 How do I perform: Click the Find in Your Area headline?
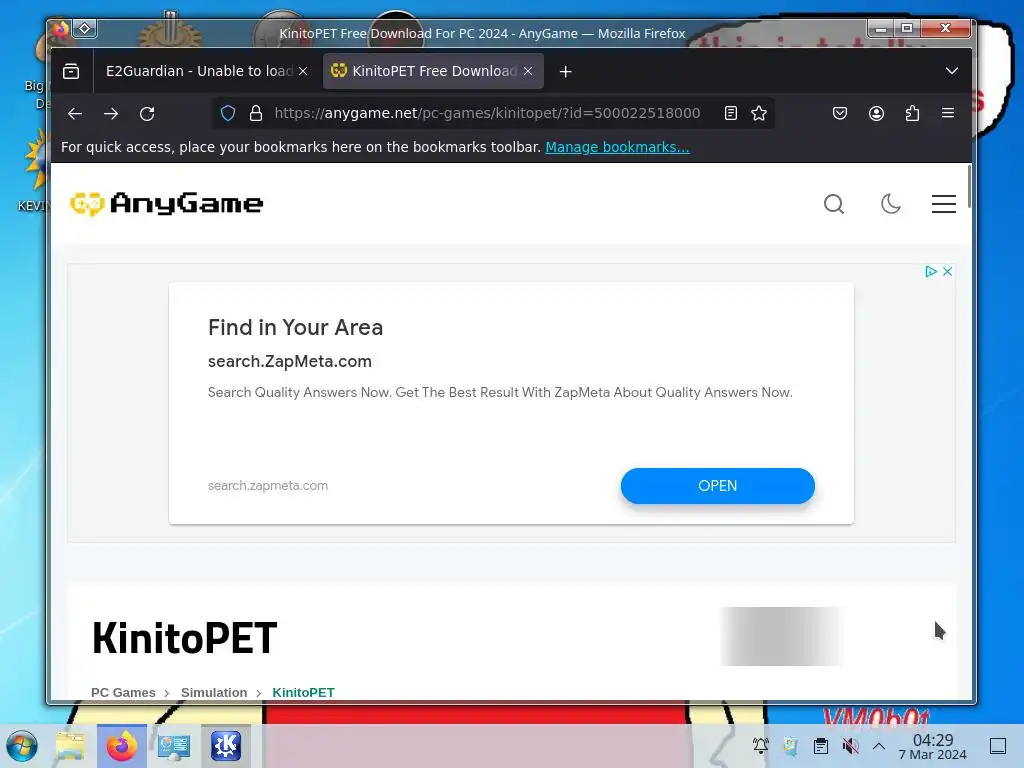[295, 327]
